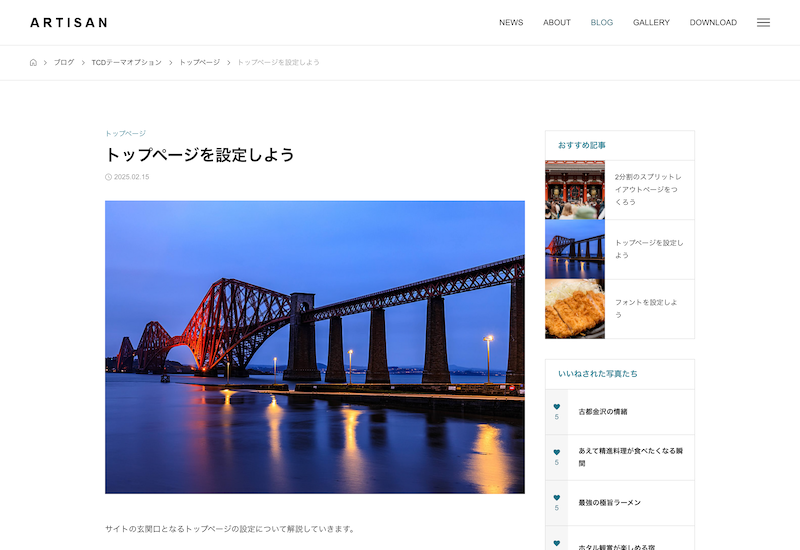Like the 古都金沢の情緒 heart icon
The image size is (800, 550).
click(557, 407)
